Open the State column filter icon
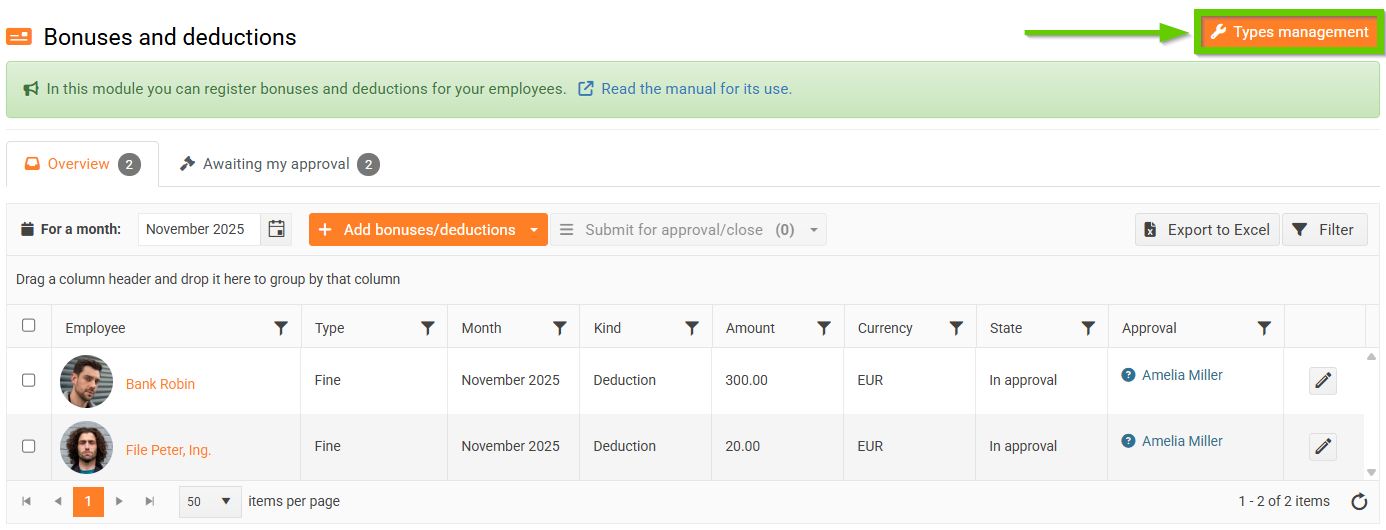Image resolution: width=1386 pixels, height=530 pixels. [x=1088, y=328]
